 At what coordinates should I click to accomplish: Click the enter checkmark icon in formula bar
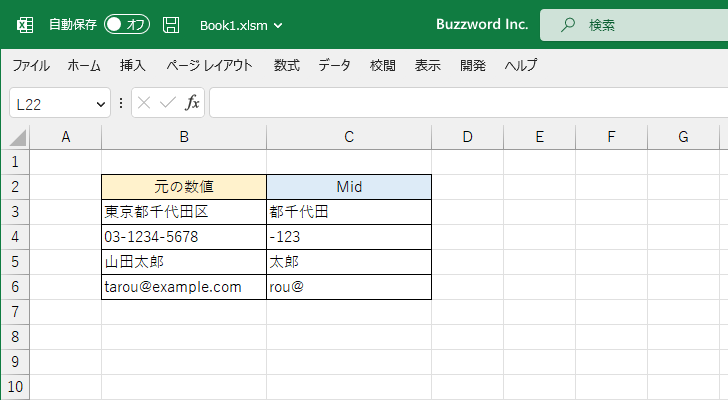[x=168, y=102]
